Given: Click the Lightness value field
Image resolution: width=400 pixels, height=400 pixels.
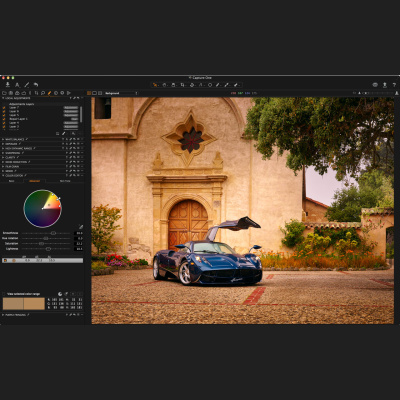Looking at the screenshot, I should click(78, 249).
